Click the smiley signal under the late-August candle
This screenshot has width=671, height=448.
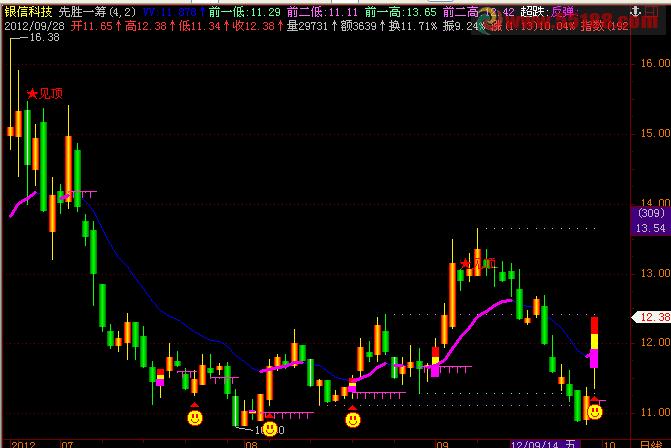coord(353,420)
